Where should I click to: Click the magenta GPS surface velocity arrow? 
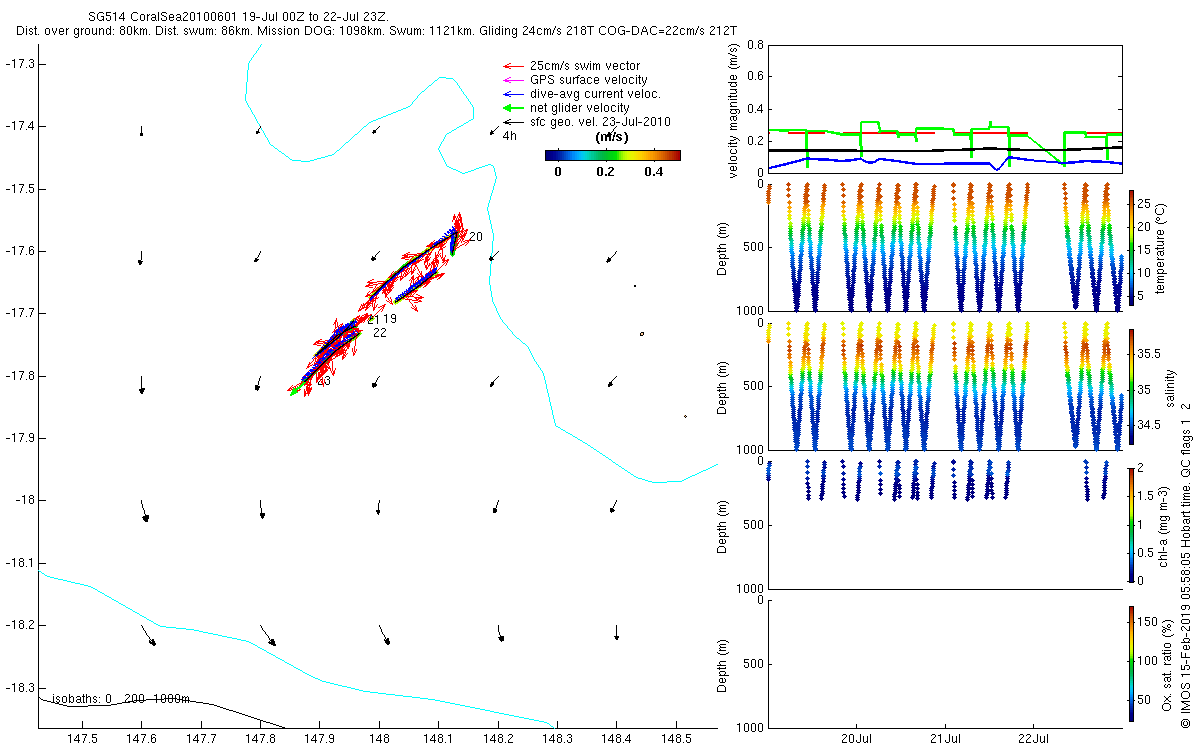512,80
